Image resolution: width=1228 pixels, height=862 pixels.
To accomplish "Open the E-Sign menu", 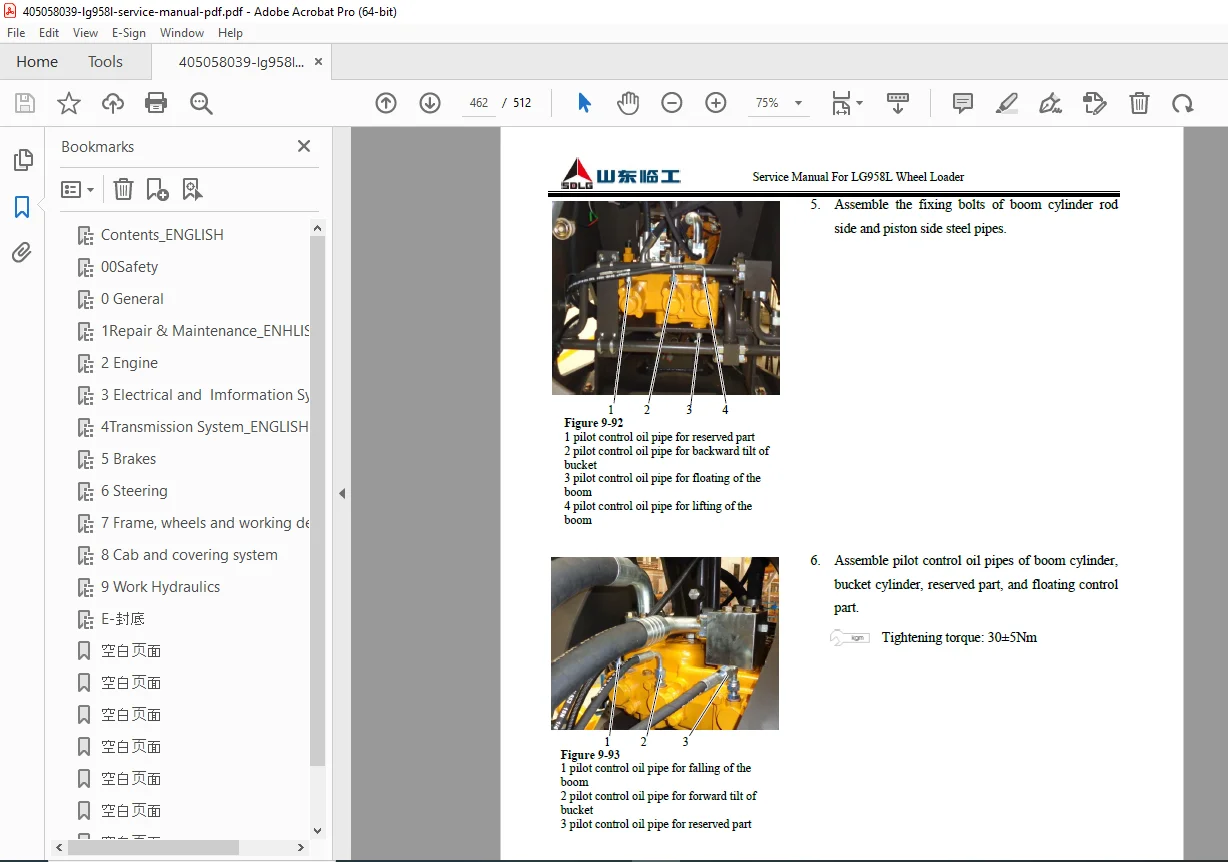I will (x=129, y=32).
